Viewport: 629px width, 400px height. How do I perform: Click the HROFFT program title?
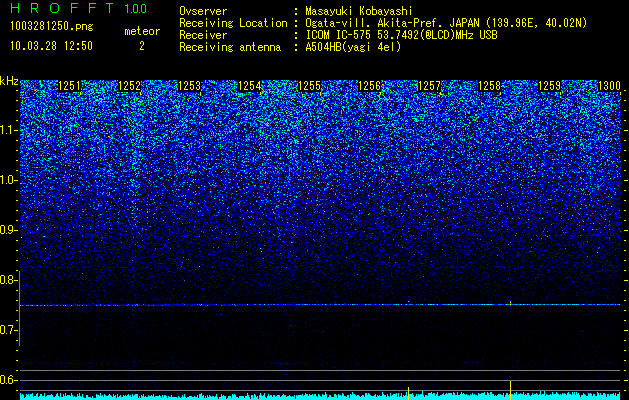pyautogui.click(x=62, y=8)
